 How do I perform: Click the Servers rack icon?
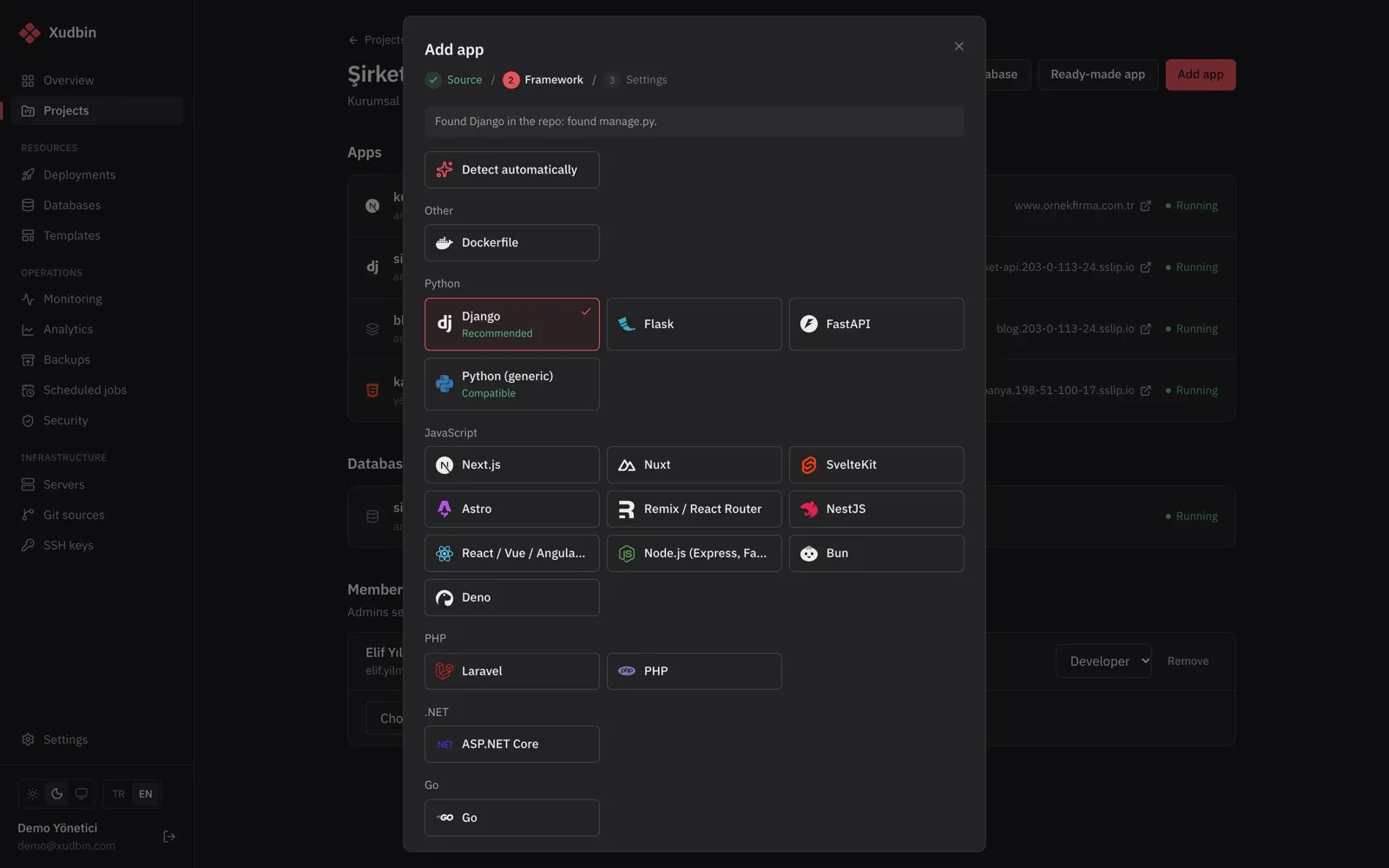(28, 485)
